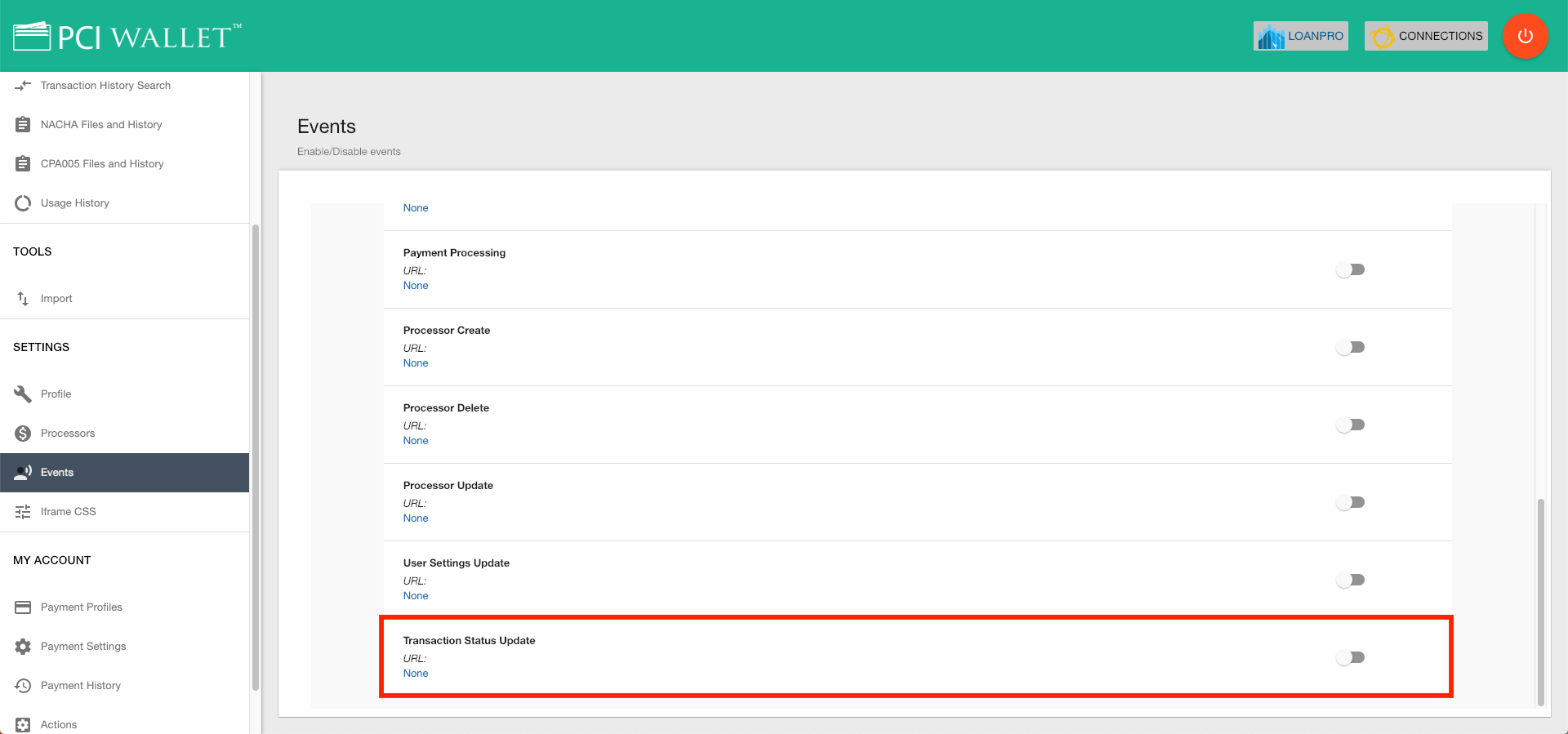Click the Processor Create event title
This screenshot has height=734, width=1568.
(x=447, y=330)
